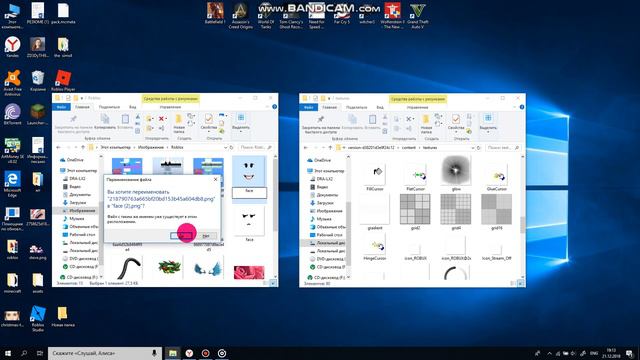Launch the Yandex browser desktop icon
The image size is (640, 360).
point(12,47)
